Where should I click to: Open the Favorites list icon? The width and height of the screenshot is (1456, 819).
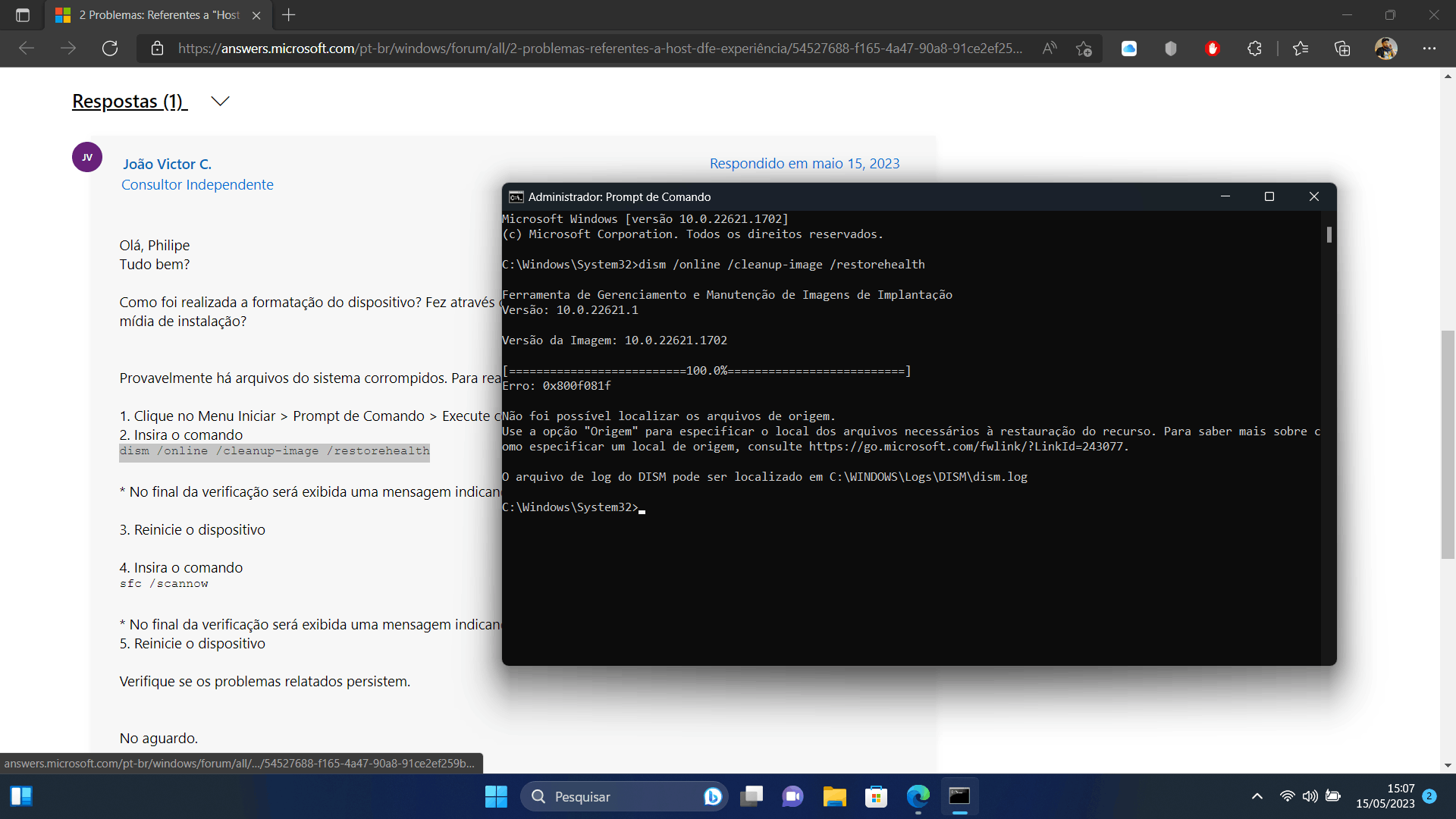[x=1301, y=49]
